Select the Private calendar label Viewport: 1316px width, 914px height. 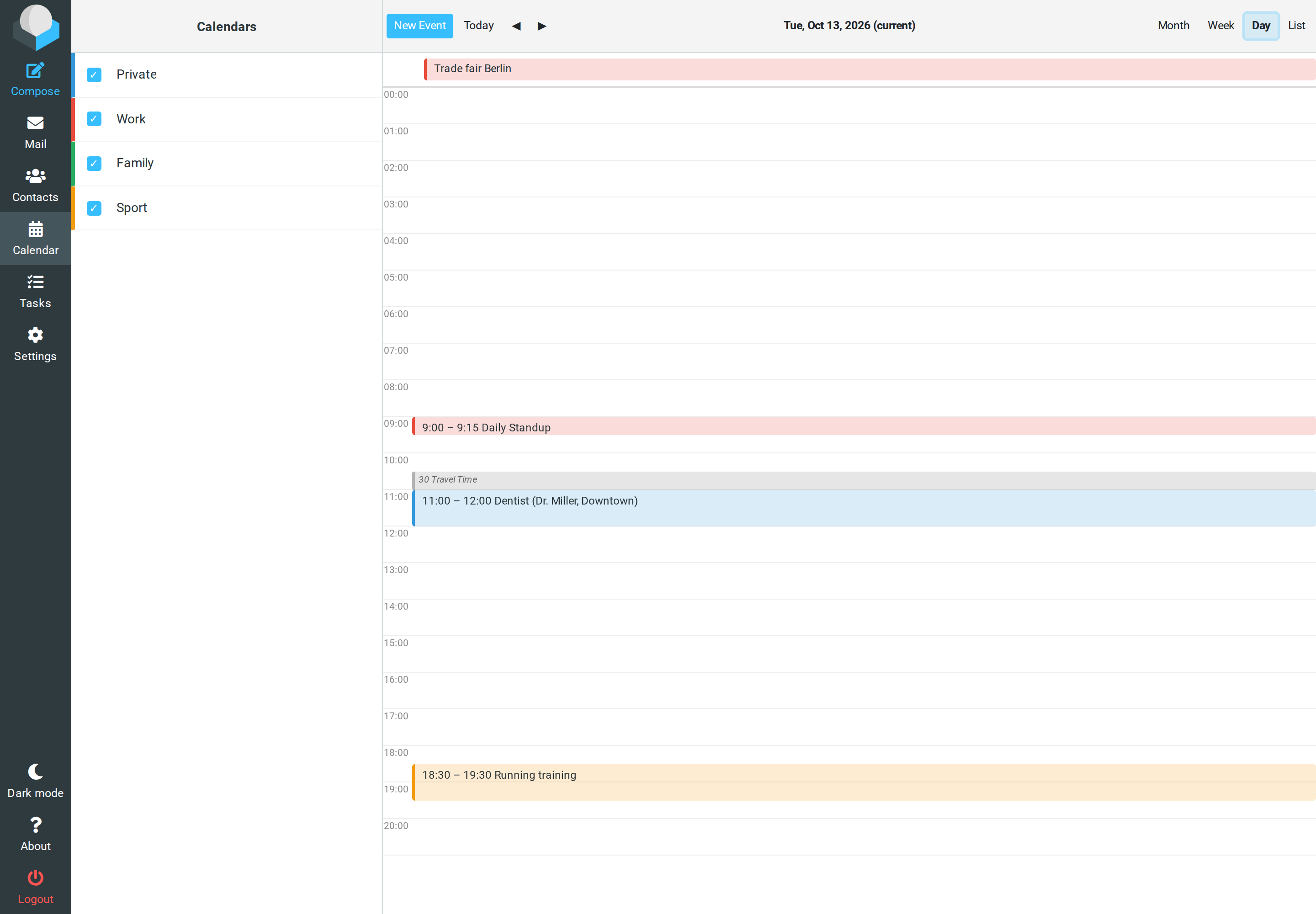tap(136, 74)
